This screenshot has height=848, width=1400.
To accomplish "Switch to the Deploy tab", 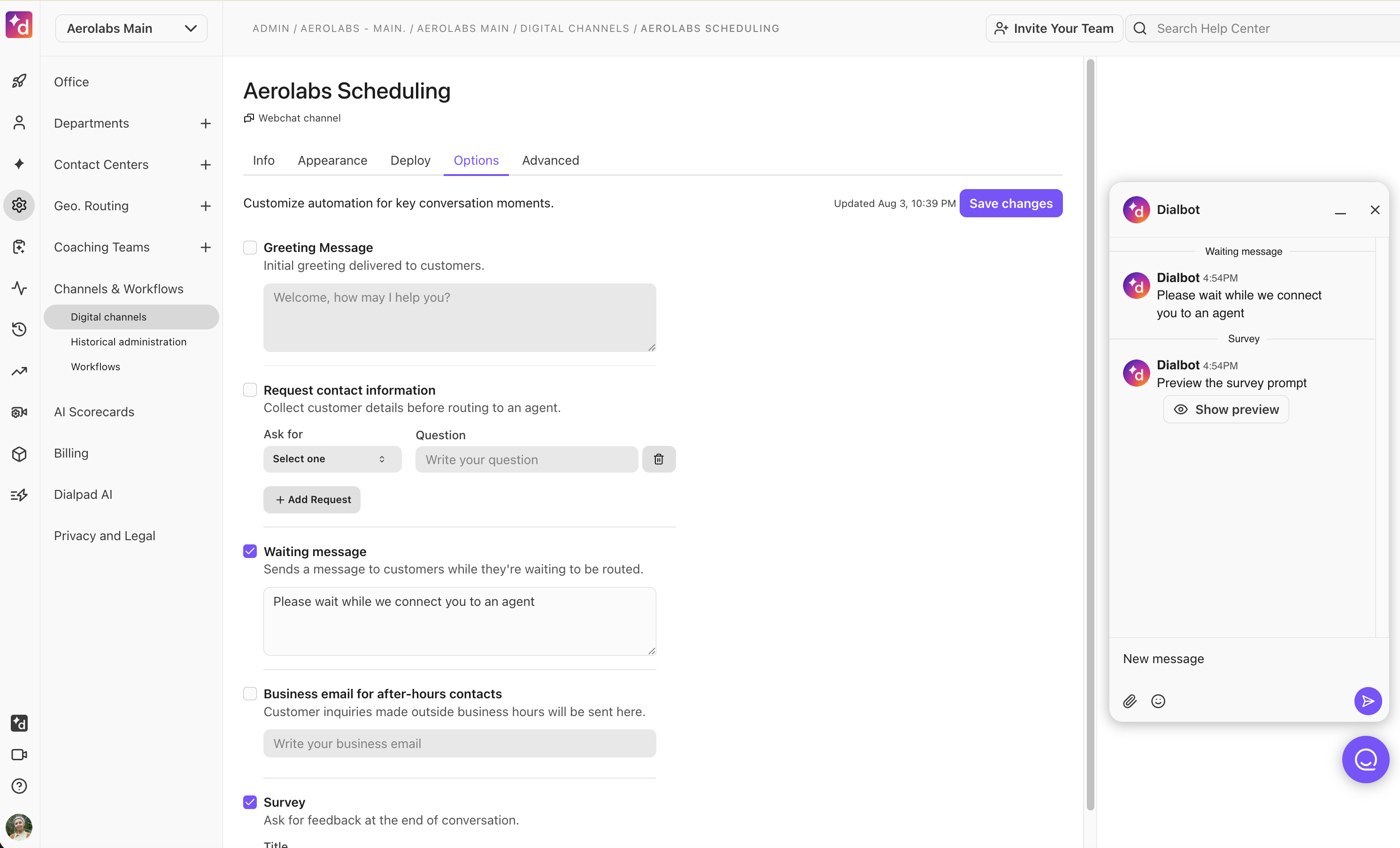I will click(410, 160).
